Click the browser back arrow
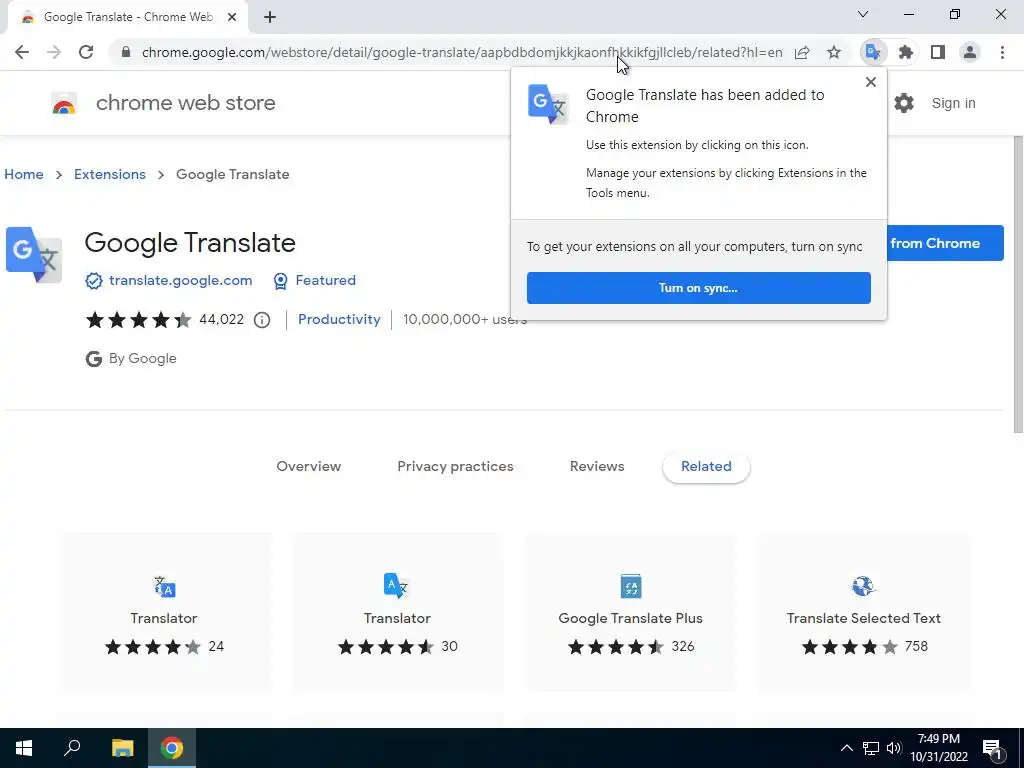 click(x=22, y=52)
